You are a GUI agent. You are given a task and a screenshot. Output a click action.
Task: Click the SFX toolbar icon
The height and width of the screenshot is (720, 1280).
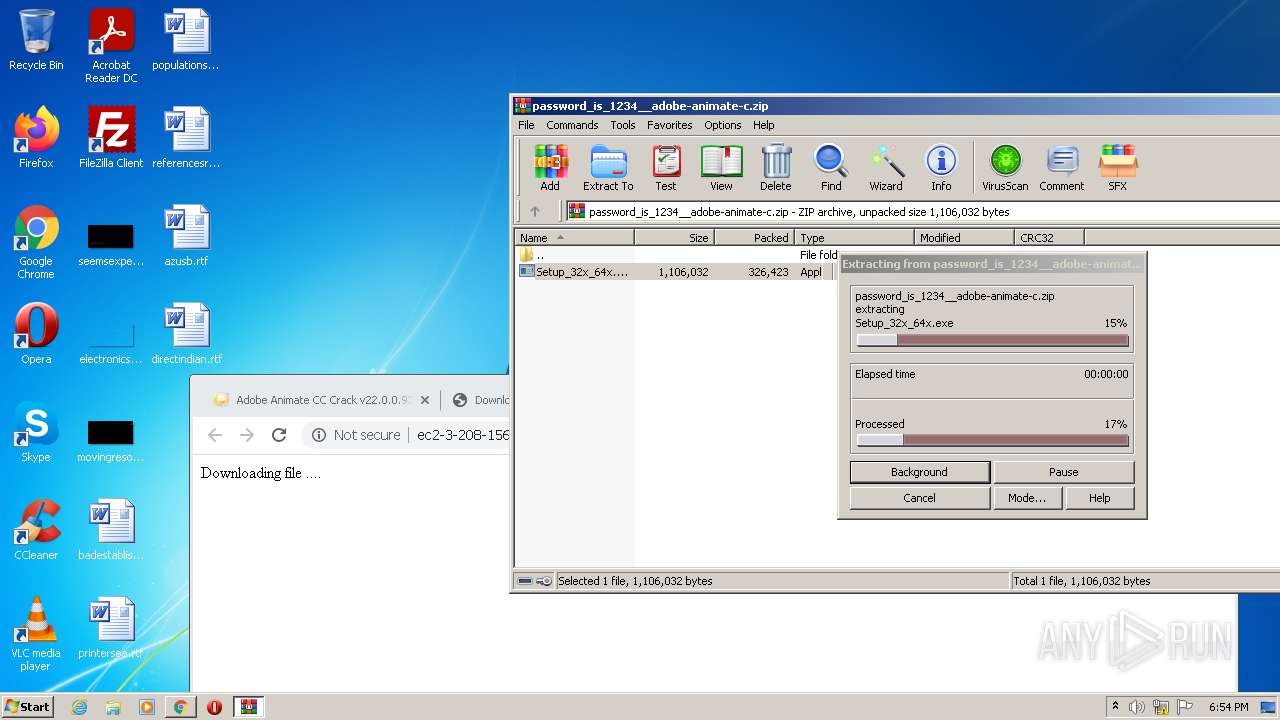tap(1118, 167)
